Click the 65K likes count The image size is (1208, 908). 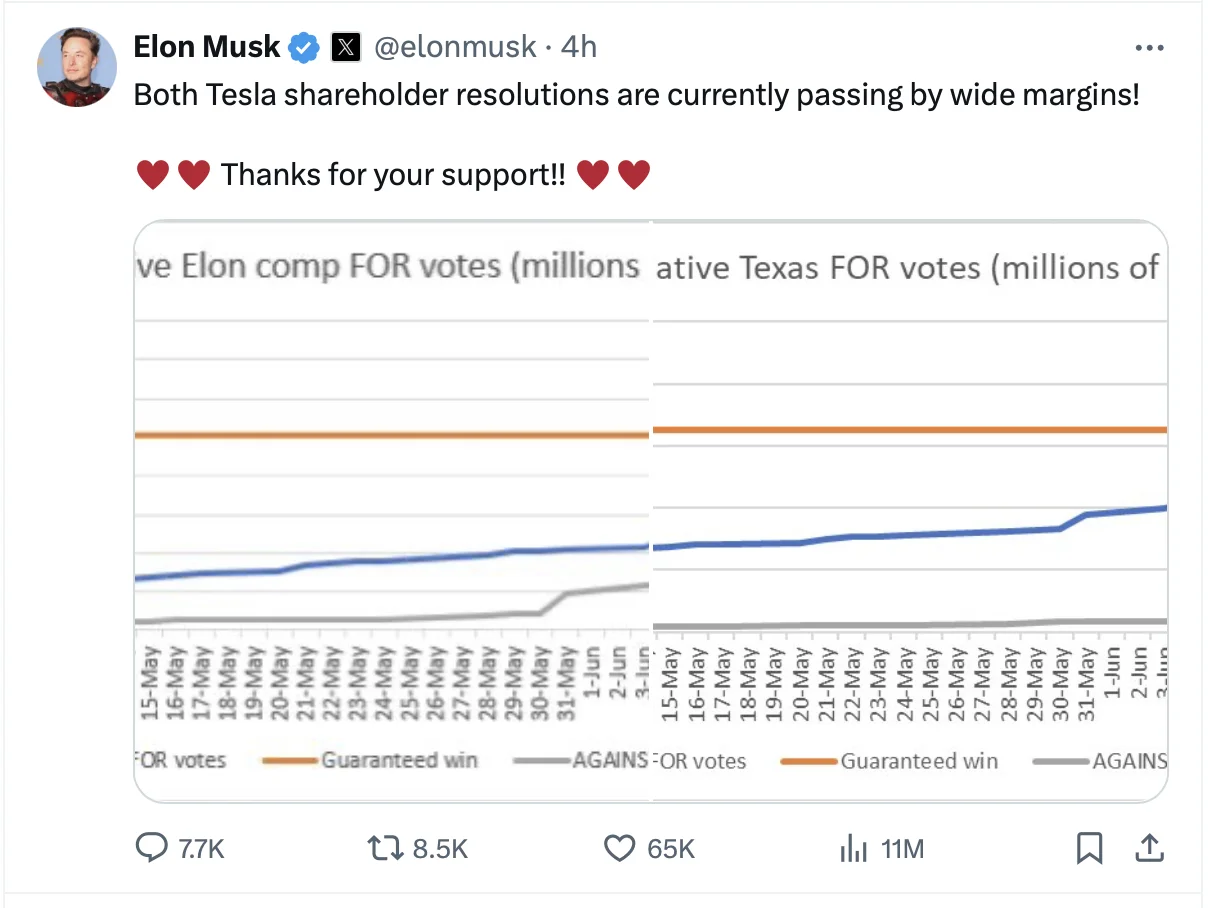point(671,850)
